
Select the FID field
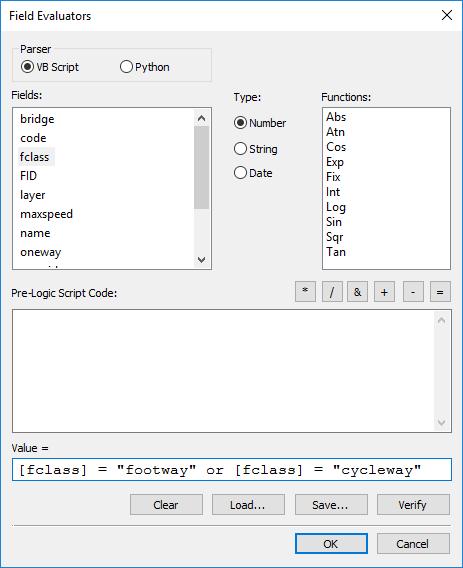click(x=28, y=176)
